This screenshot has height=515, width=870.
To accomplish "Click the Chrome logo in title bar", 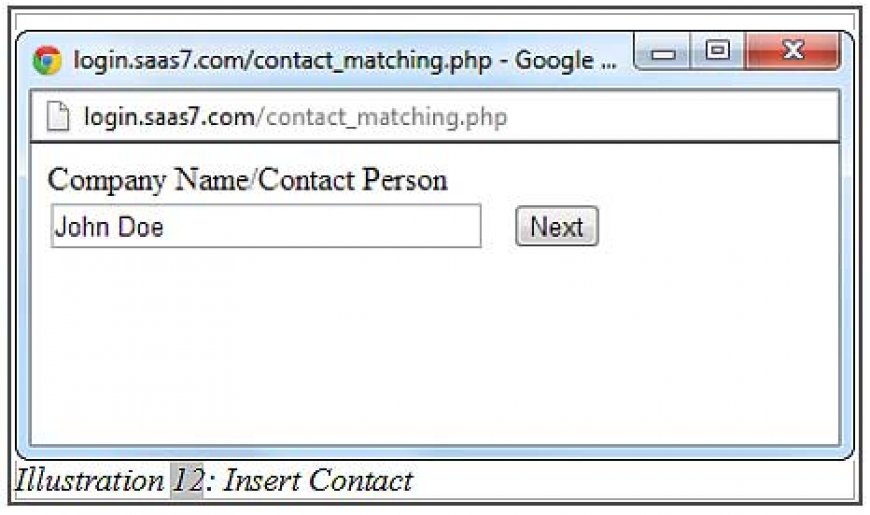I will click(x=47, y=60).
